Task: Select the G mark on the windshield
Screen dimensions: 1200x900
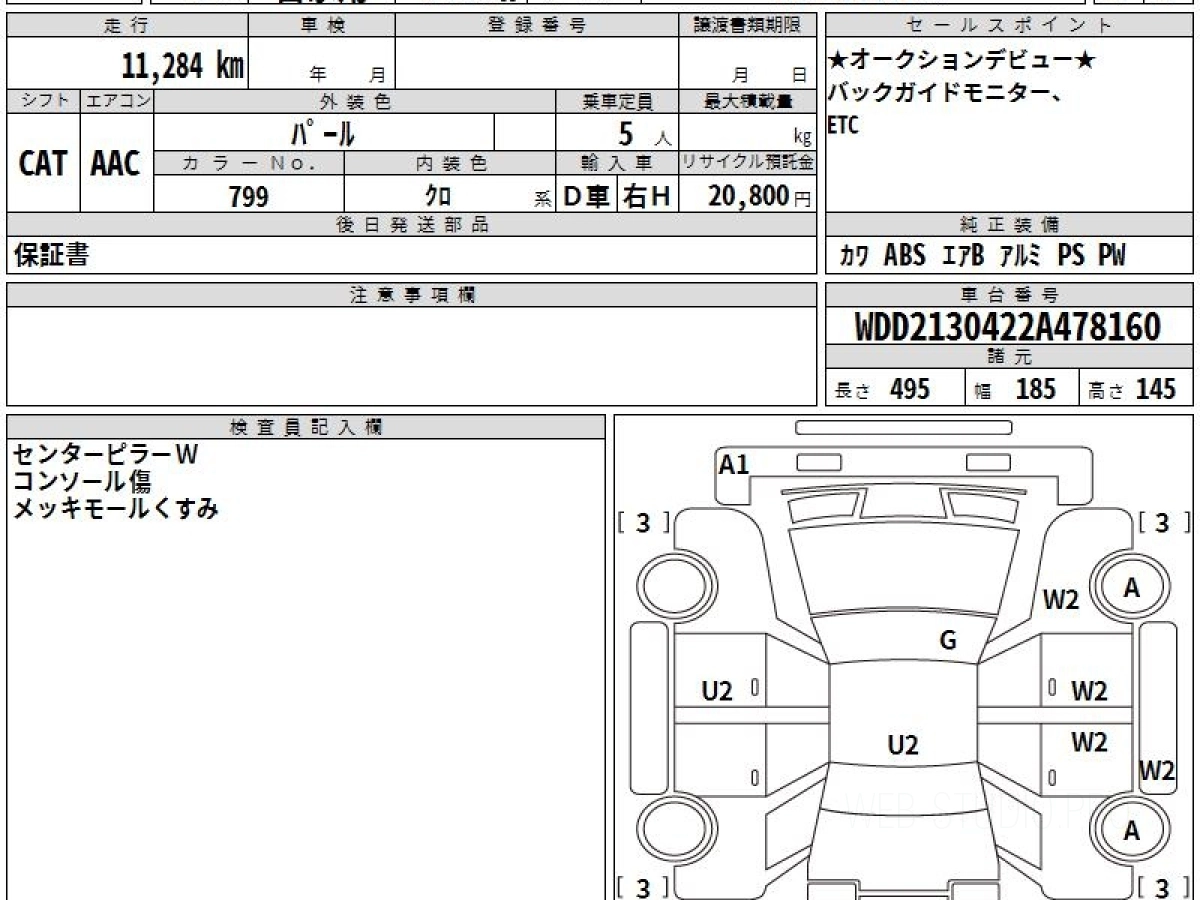Action: (x=948, y=641)
